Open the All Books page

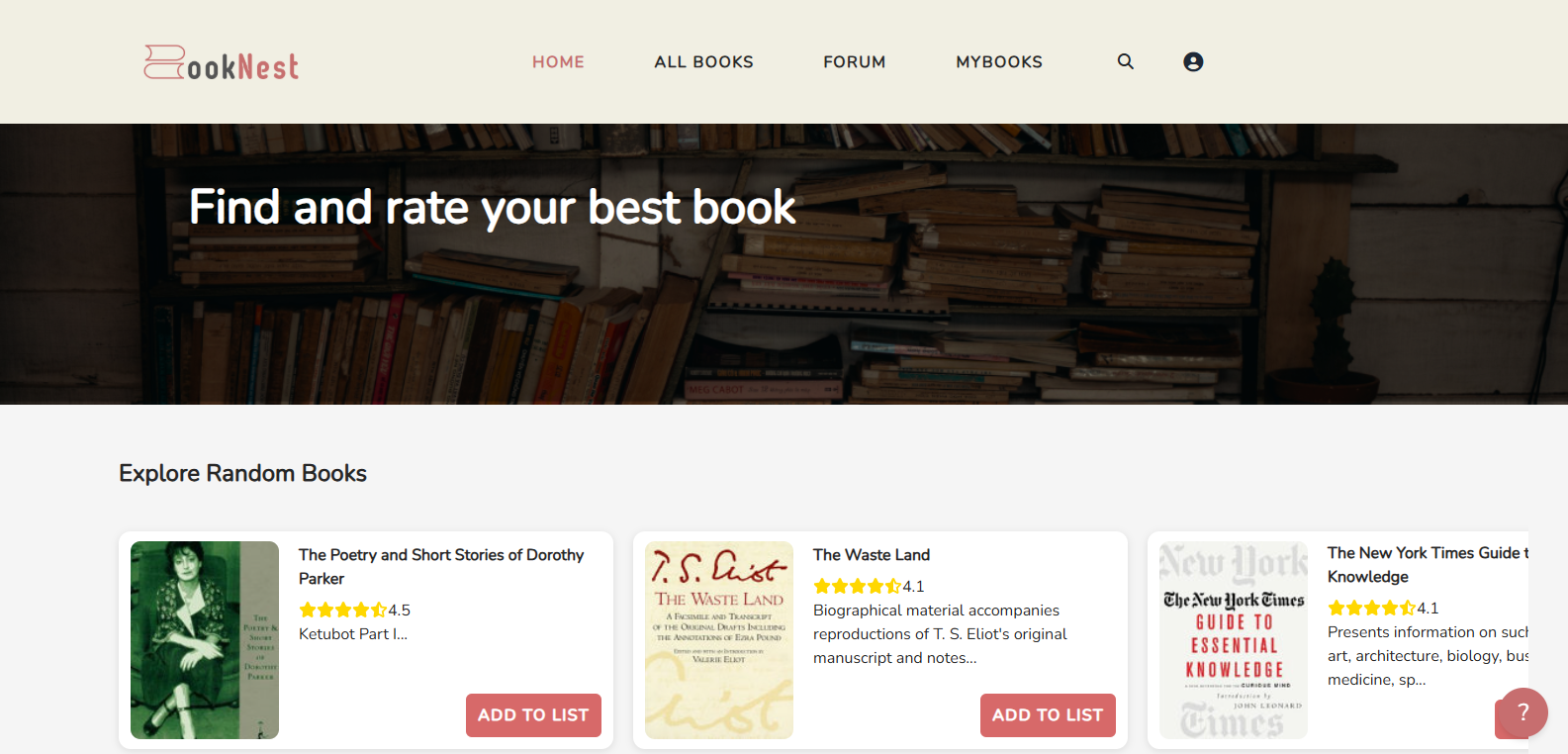[x=703, y=61]
